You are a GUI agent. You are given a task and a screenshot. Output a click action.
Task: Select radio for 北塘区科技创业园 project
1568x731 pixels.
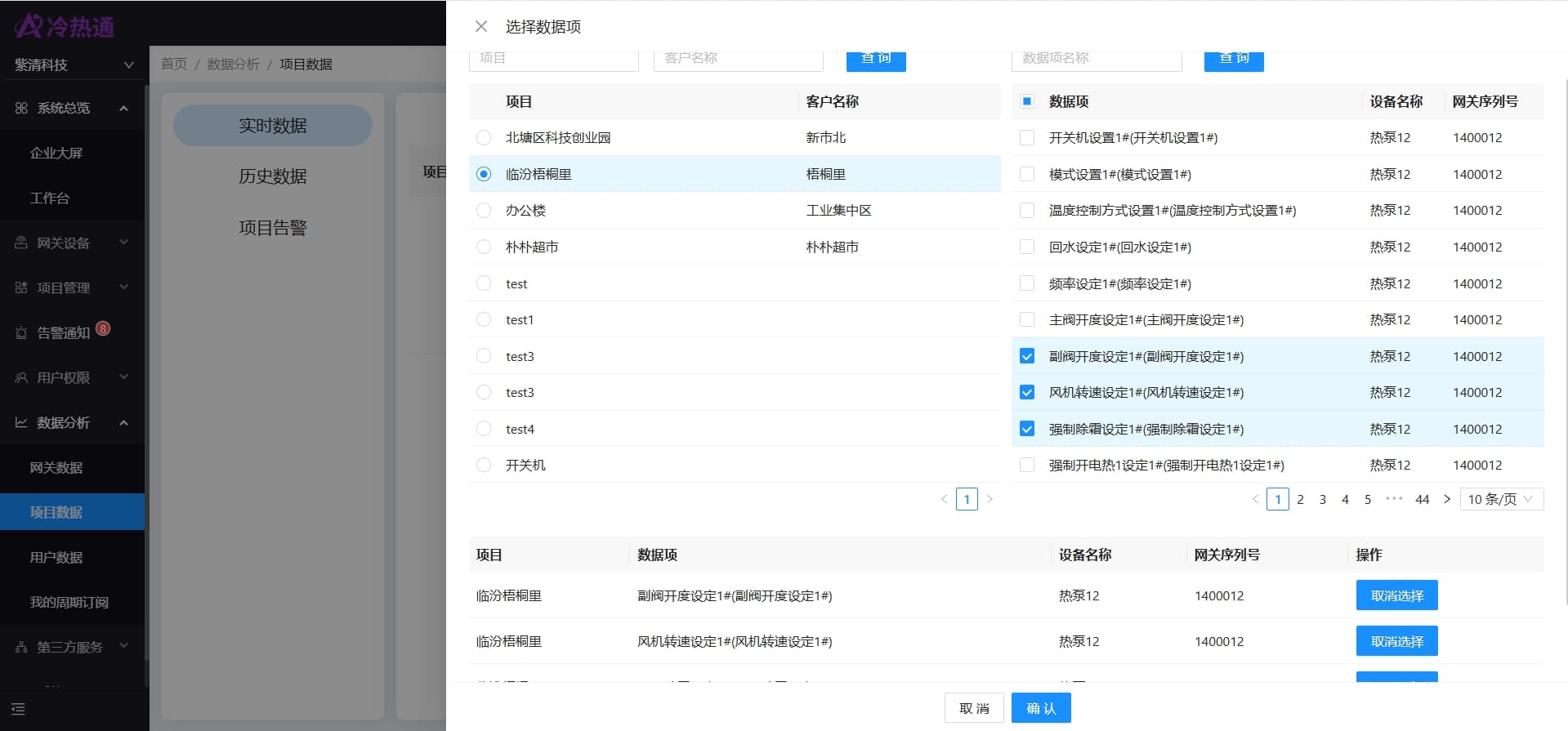(x=484, y=138)
